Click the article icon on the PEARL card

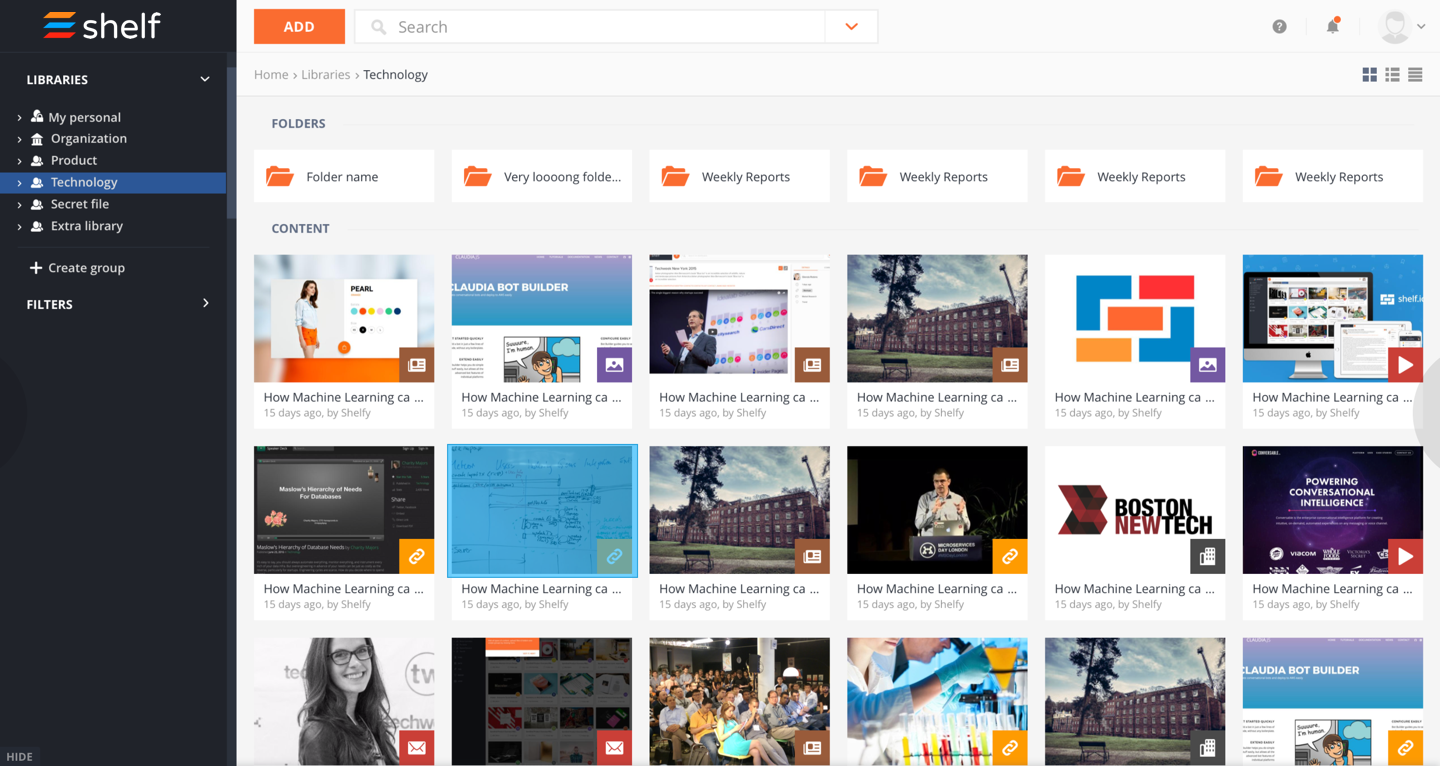tap(417, 365)
